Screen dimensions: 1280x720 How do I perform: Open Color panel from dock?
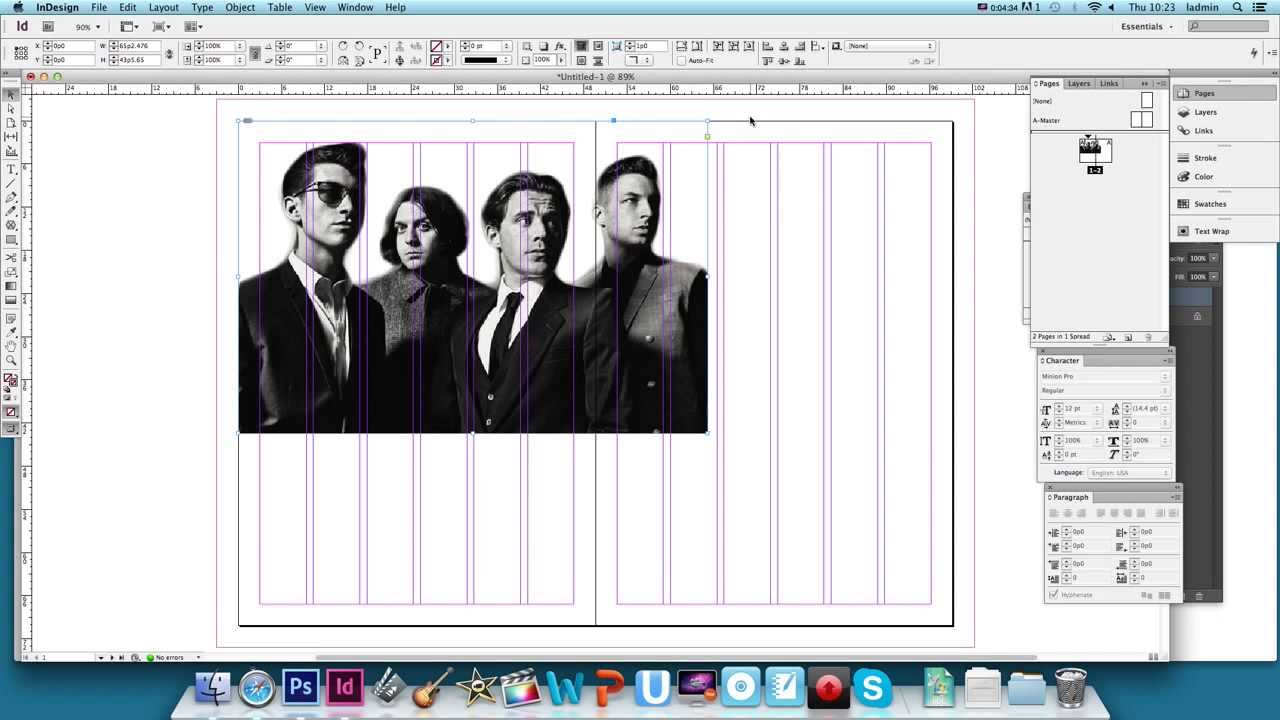[x=1203, y=177]
